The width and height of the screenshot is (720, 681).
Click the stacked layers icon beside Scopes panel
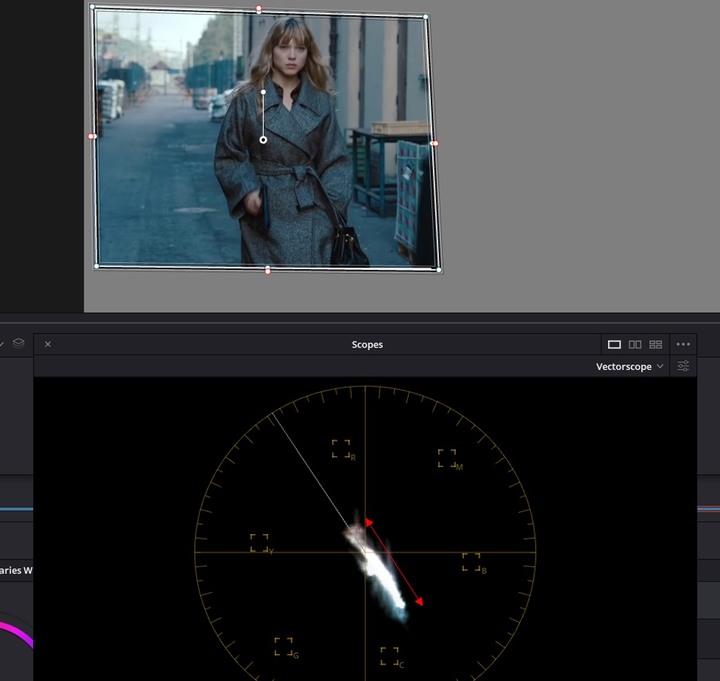18,343
